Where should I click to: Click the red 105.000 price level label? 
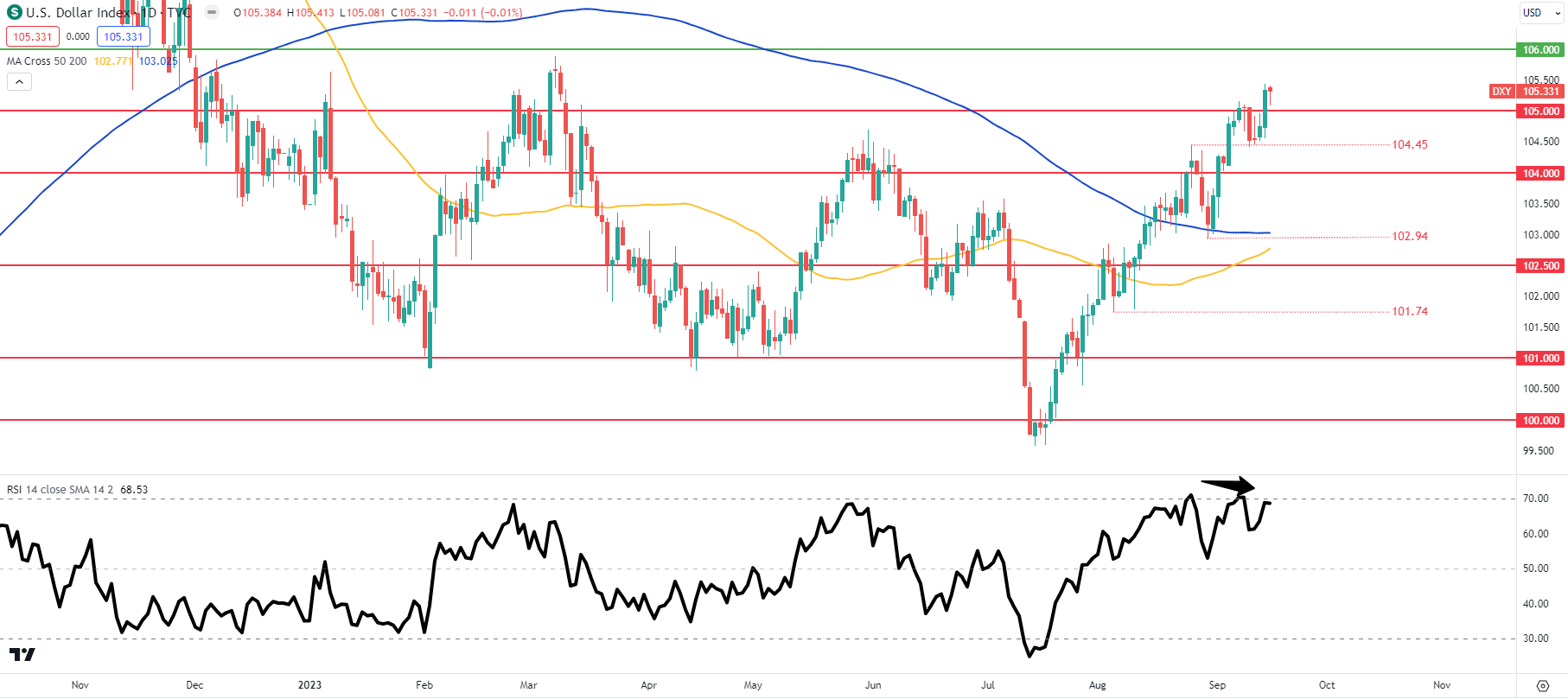[1541, 111]
